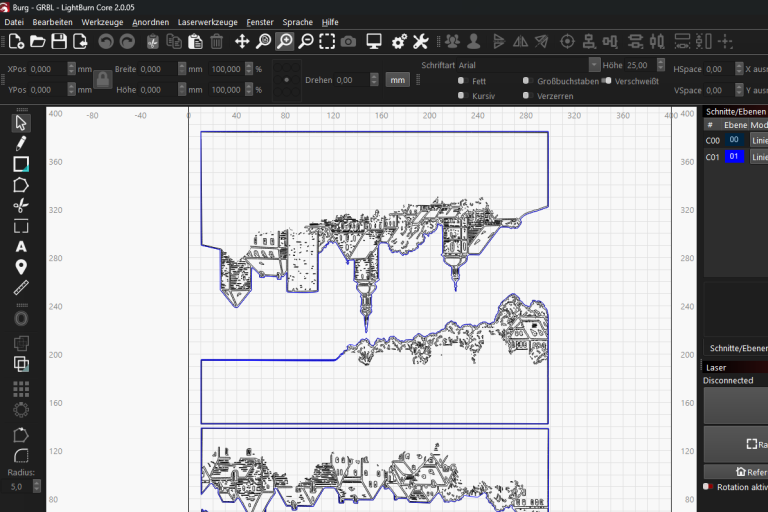Select the ruler measure tool

(21, 288)
